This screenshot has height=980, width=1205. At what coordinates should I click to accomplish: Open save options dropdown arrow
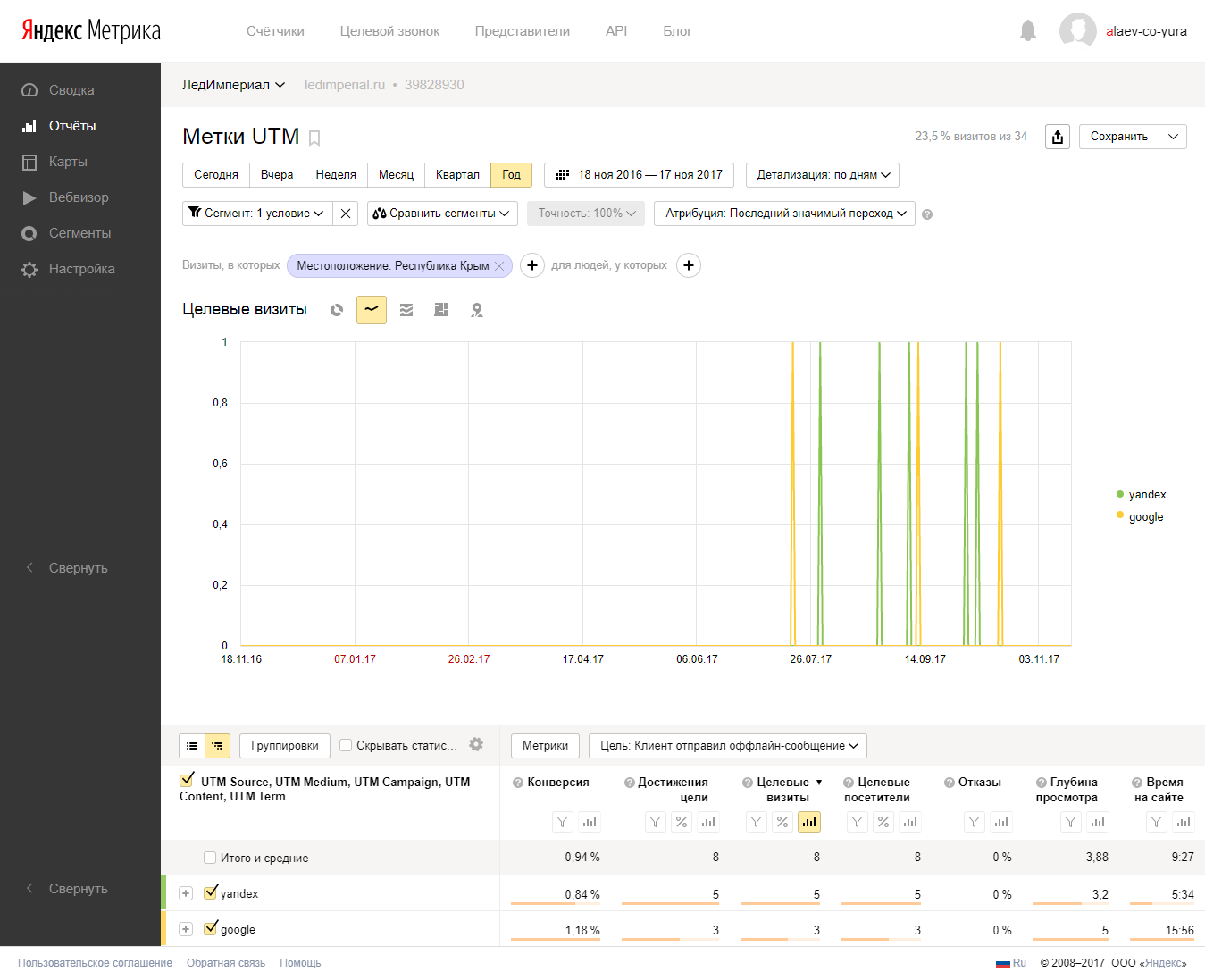coord(1173,137)
